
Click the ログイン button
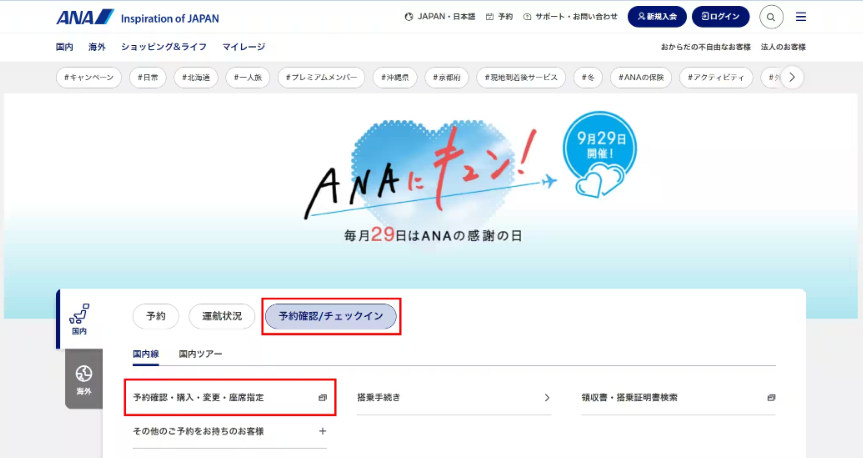tap(720, 17)
